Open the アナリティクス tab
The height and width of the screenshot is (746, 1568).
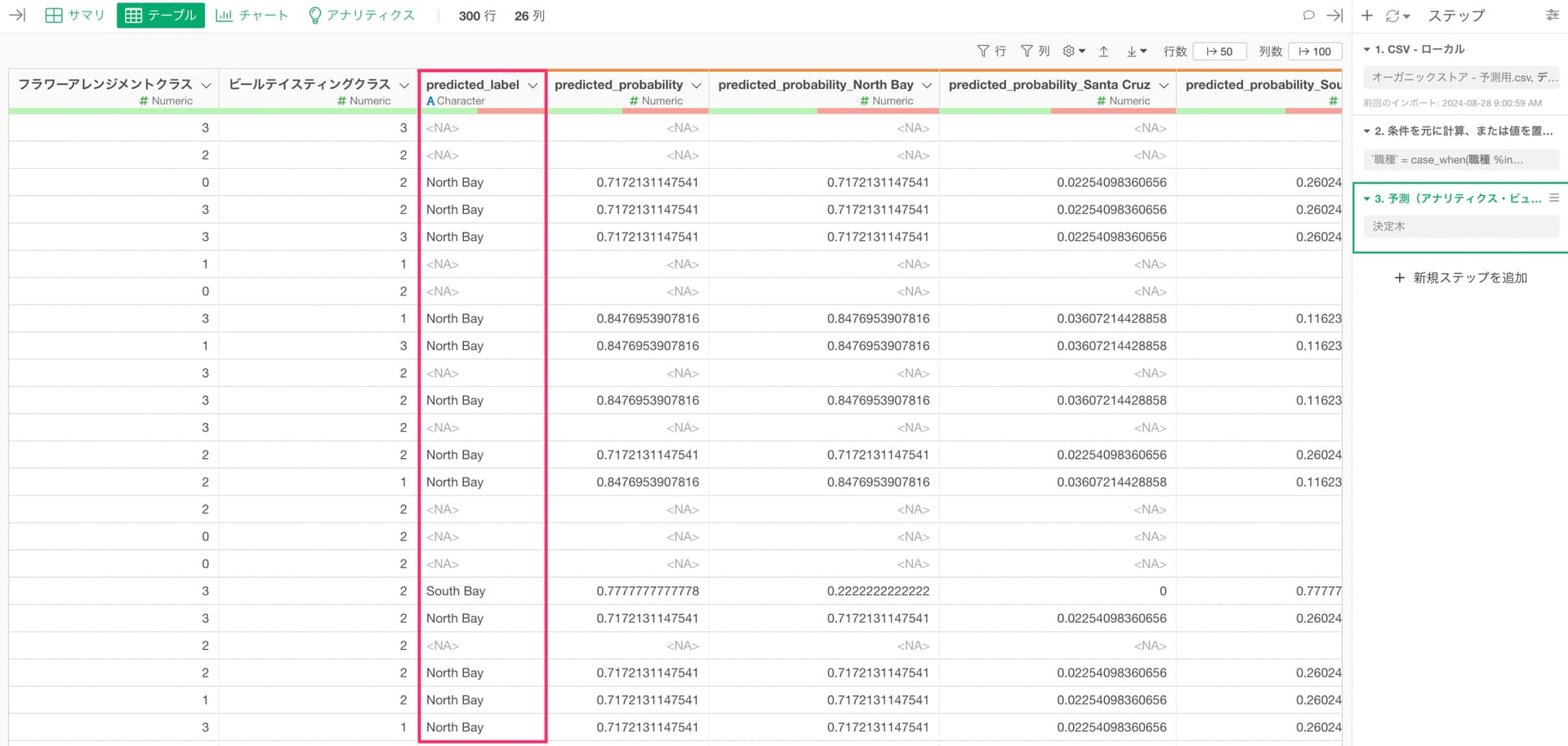tap(361, 16)
